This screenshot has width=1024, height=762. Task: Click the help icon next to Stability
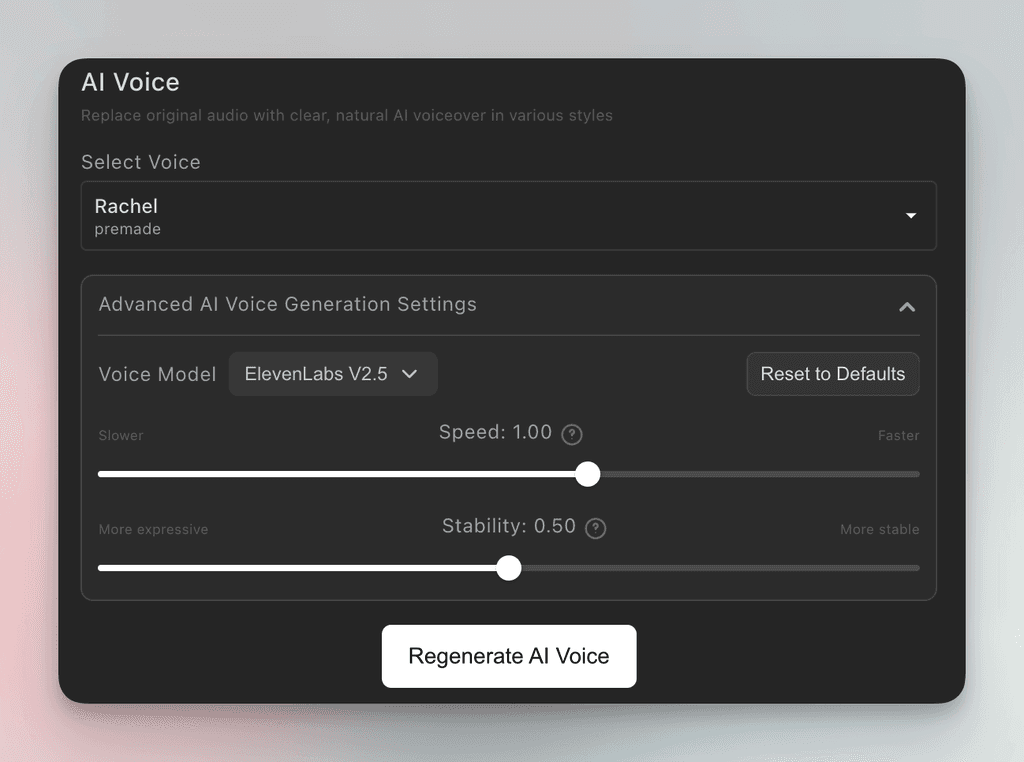point(595,528)
